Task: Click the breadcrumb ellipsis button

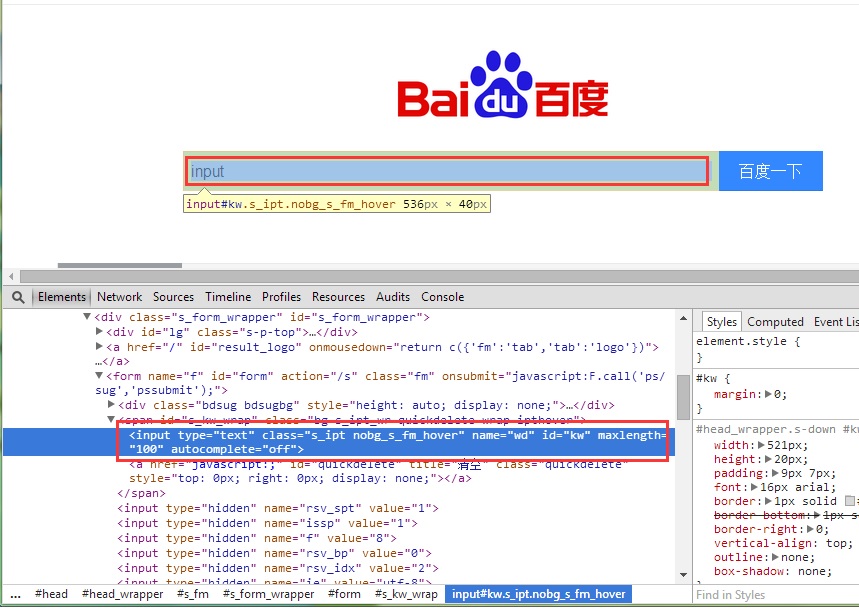Action: (15, 594)
